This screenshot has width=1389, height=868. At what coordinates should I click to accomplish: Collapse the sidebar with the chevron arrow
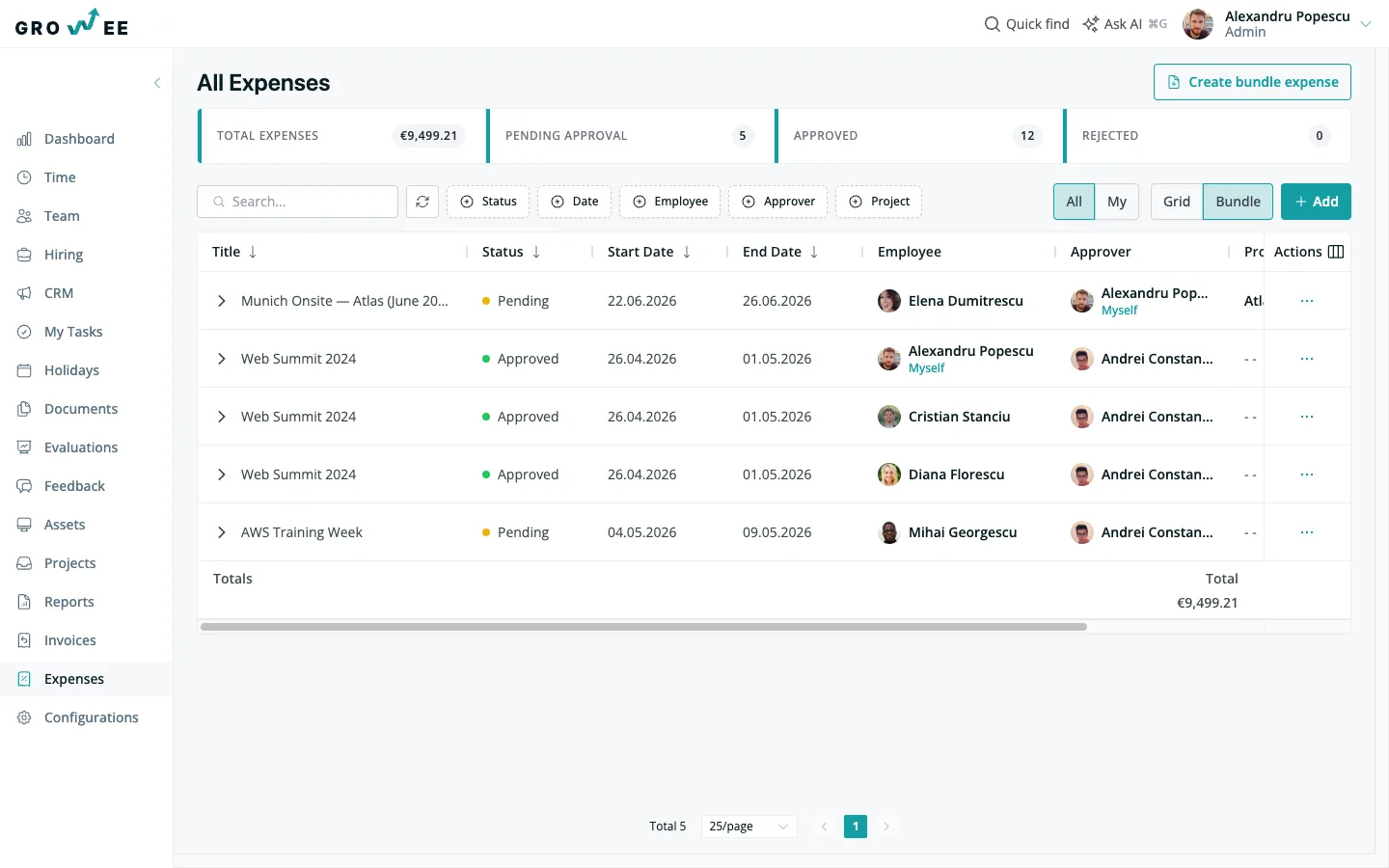(x=157, y=83)
